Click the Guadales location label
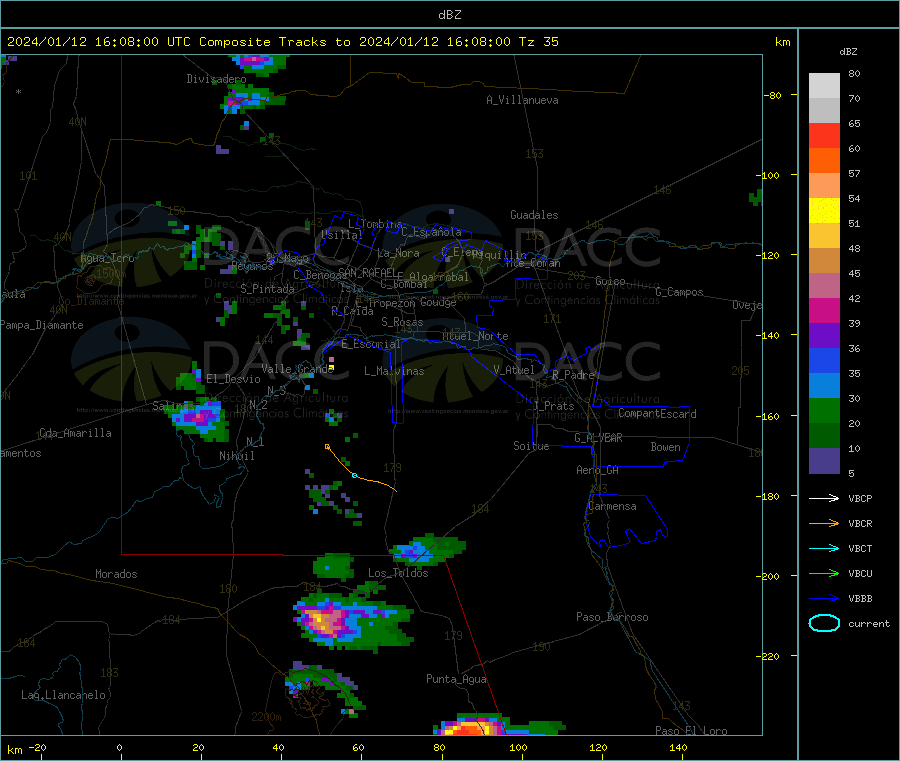 (534, 215)
